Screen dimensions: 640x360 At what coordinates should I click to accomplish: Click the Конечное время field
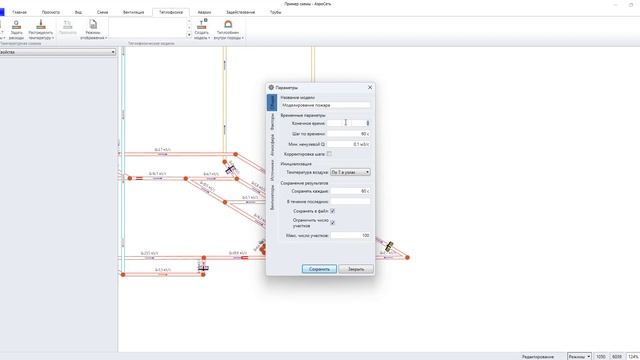(348, 123)
